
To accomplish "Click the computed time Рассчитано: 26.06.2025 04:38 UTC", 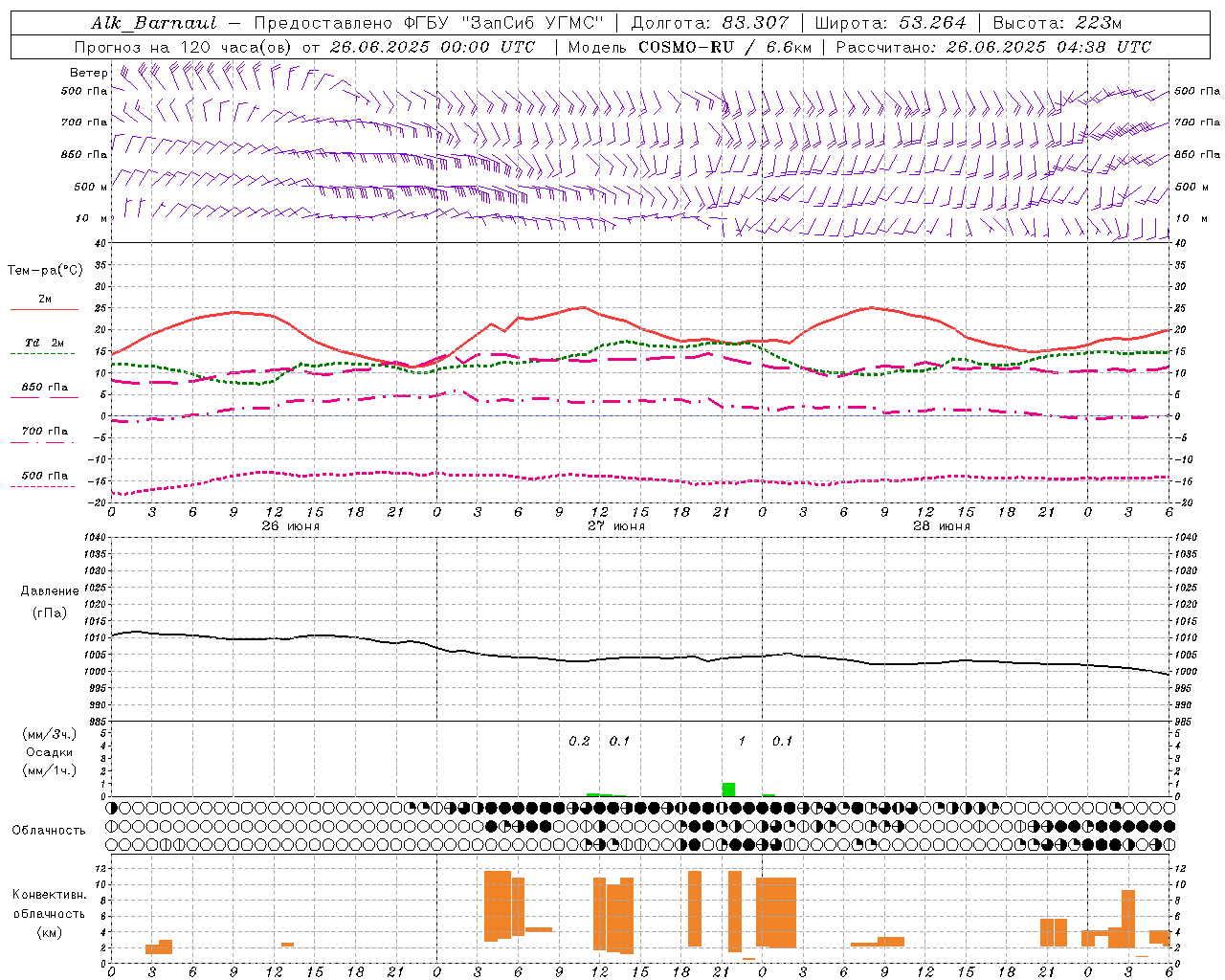I will click(x=993, y=47).
